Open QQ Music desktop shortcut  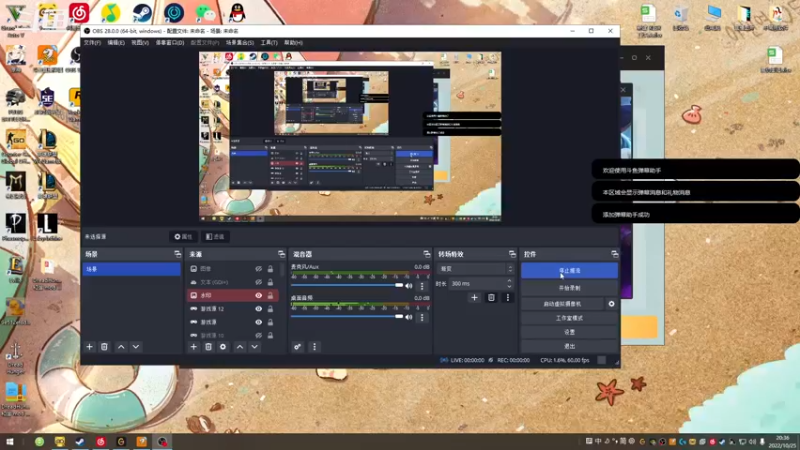click(x=111, y=13)
